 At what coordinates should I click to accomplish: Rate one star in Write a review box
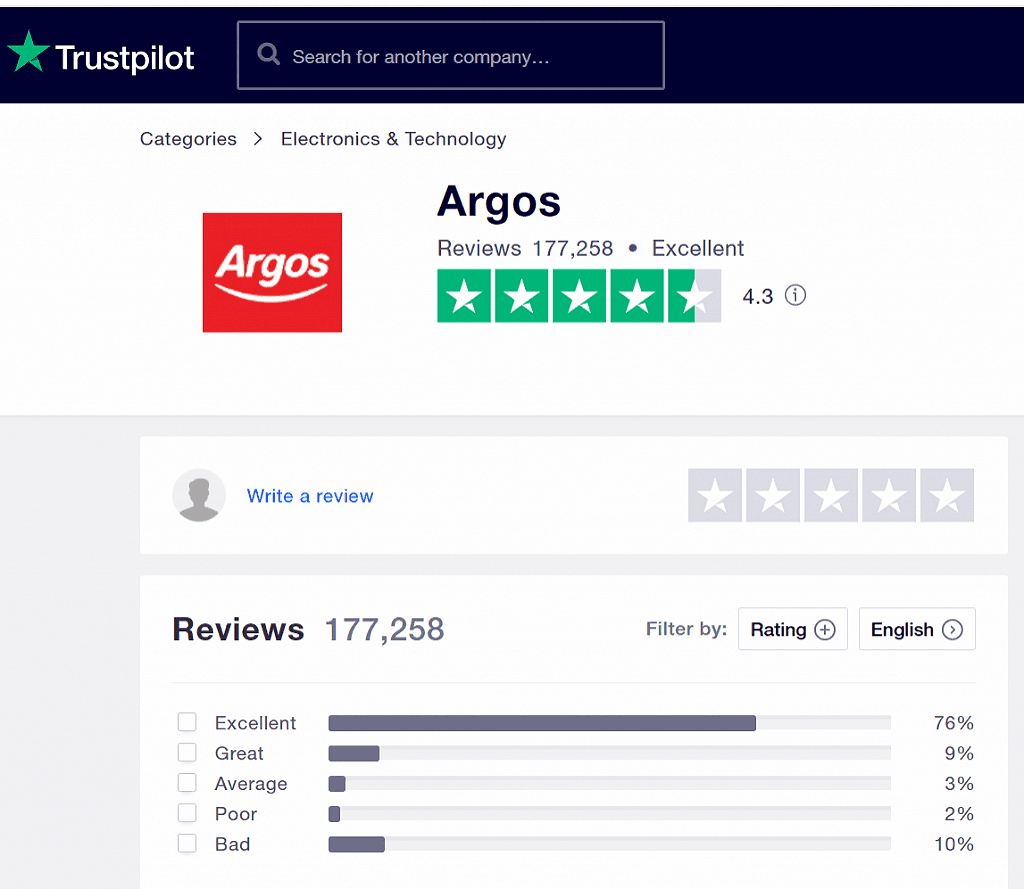(715, 495)
